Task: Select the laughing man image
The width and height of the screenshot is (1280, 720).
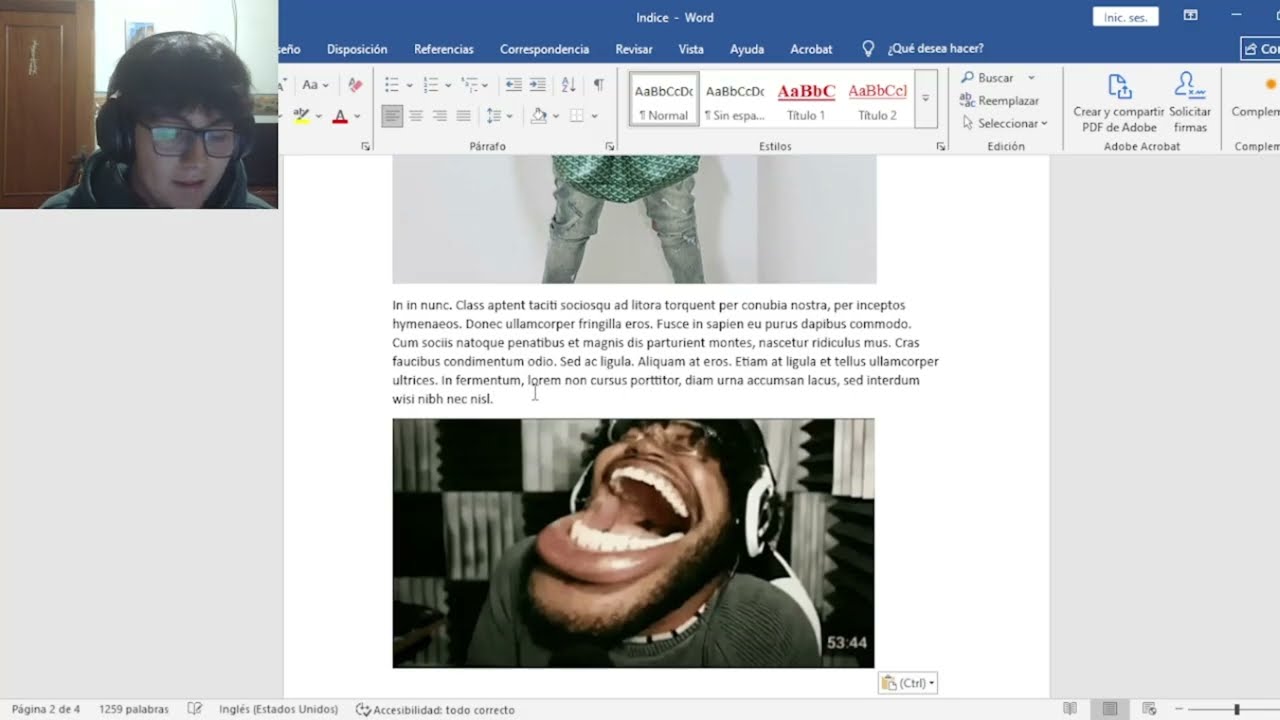Action: (x=633, y=543)
